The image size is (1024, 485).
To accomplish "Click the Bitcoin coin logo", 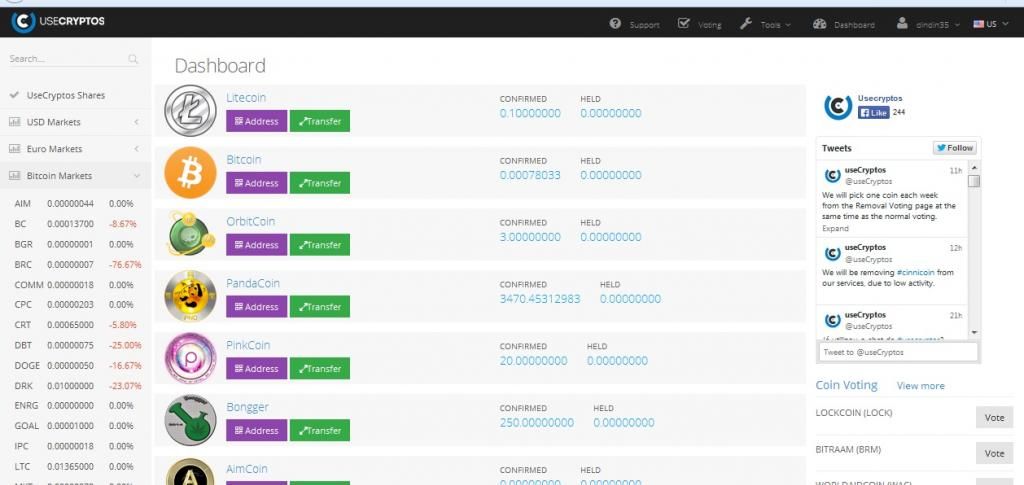I will click(x=190, y=172).
